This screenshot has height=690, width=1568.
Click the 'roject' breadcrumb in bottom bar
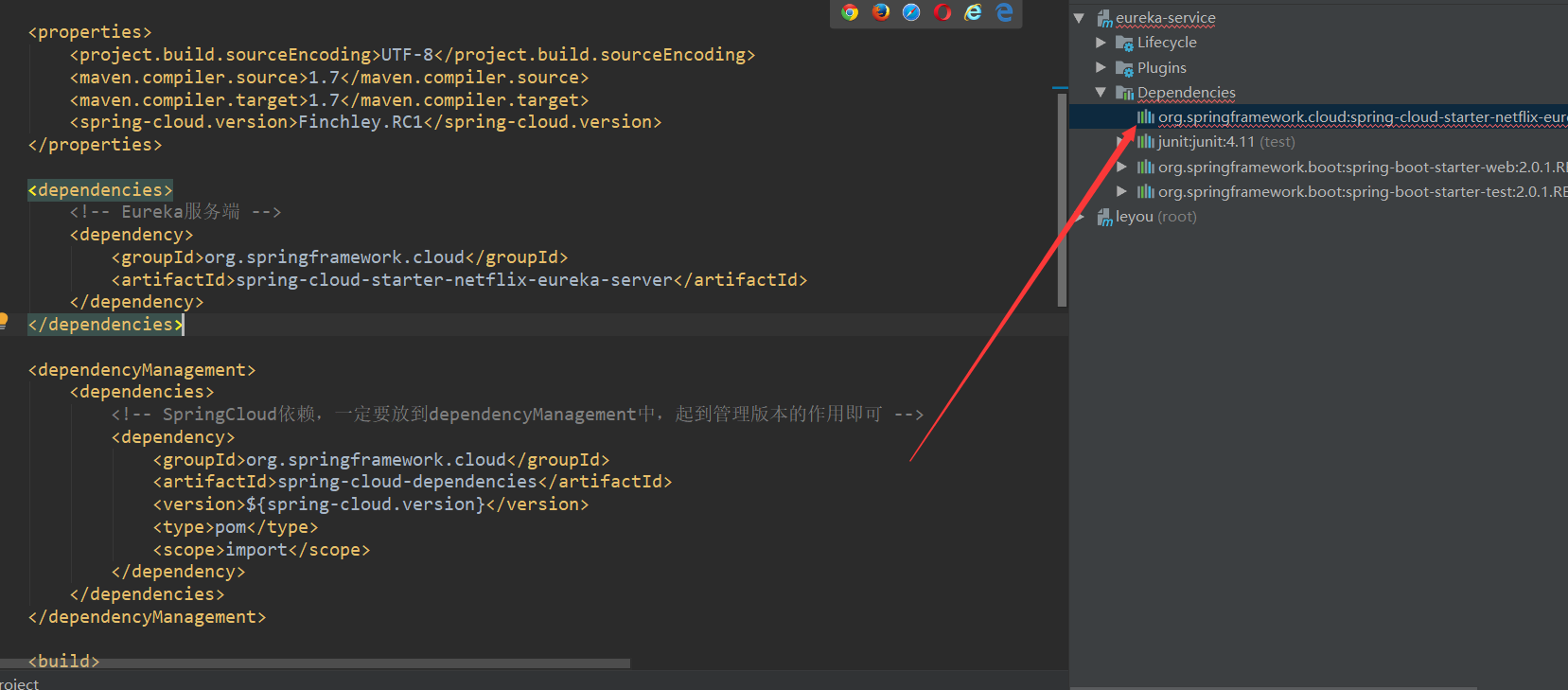coord(19,683)
